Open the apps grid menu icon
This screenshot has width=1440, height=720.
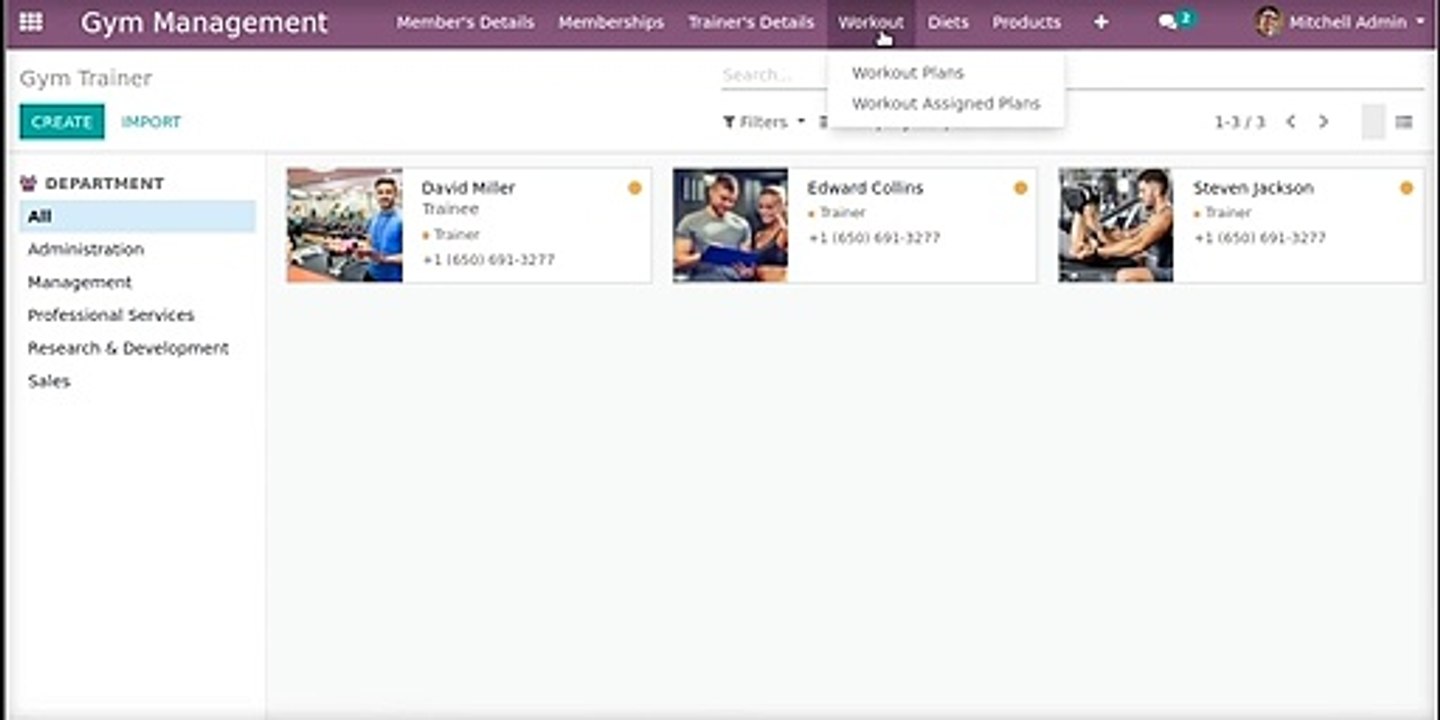(31, 21)
